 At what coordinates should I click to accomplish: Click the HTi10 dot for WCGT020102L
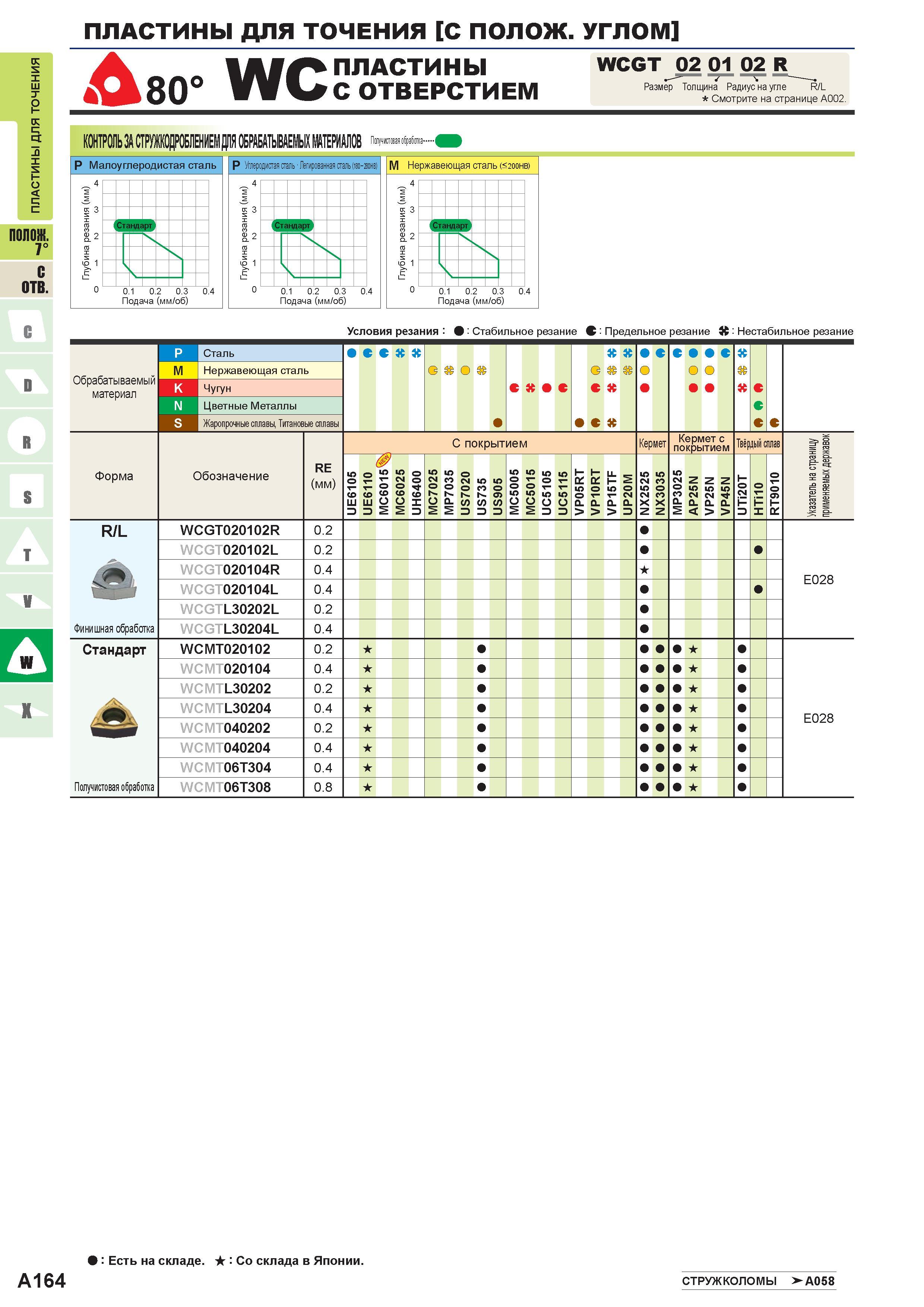point(758,550)
